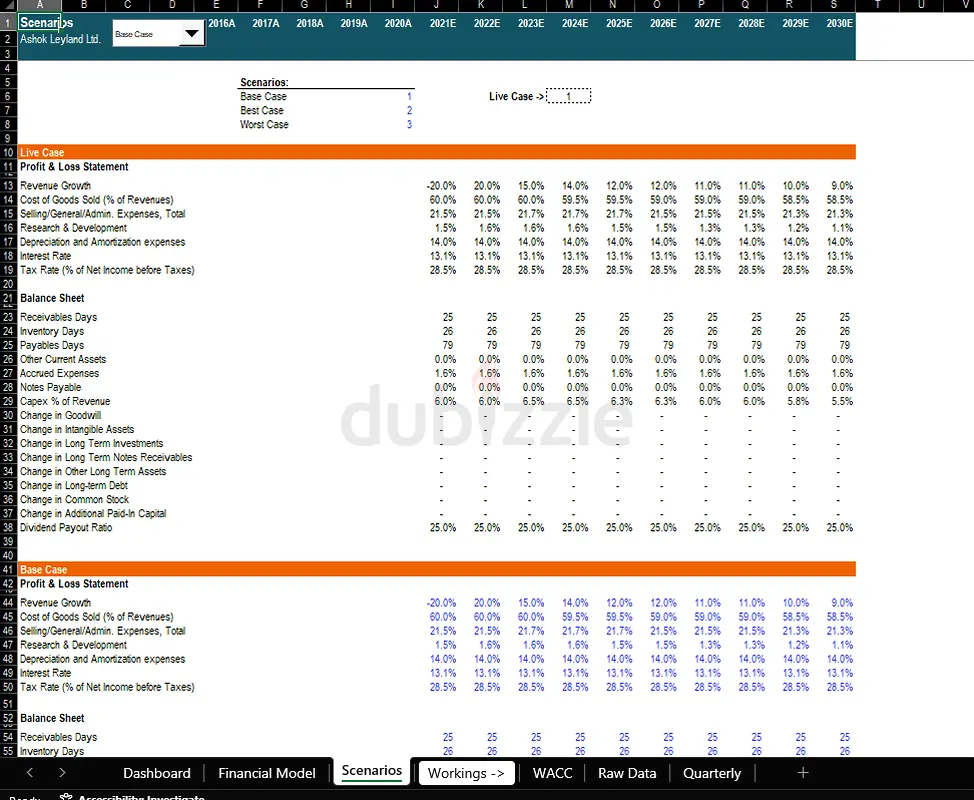Switch to the Financial Model sheet tab

(x=266, y=772)
